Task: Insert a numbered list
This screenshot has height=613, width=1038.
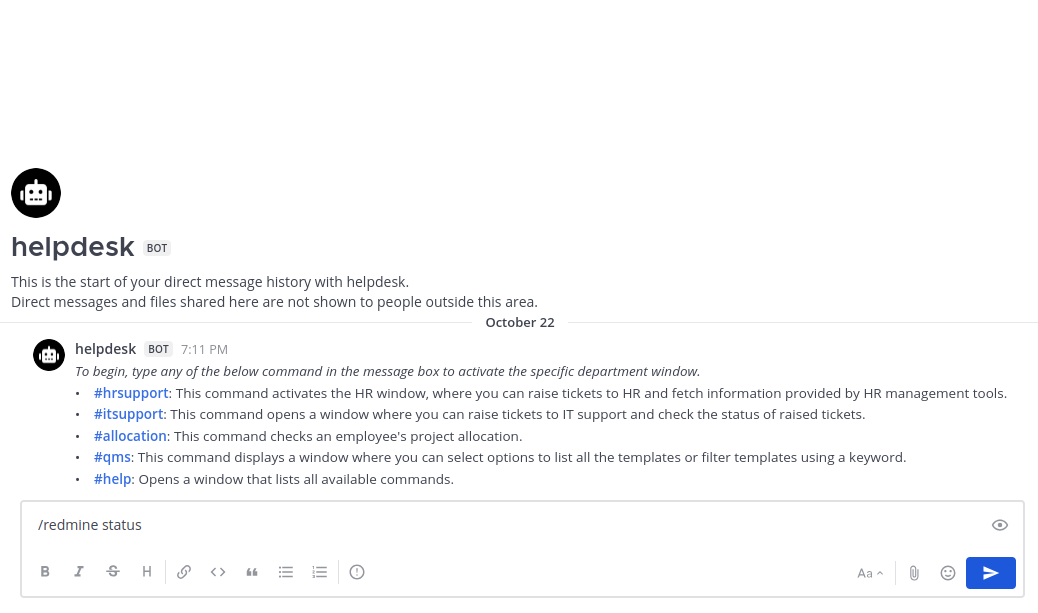Action: pos(320,572)
